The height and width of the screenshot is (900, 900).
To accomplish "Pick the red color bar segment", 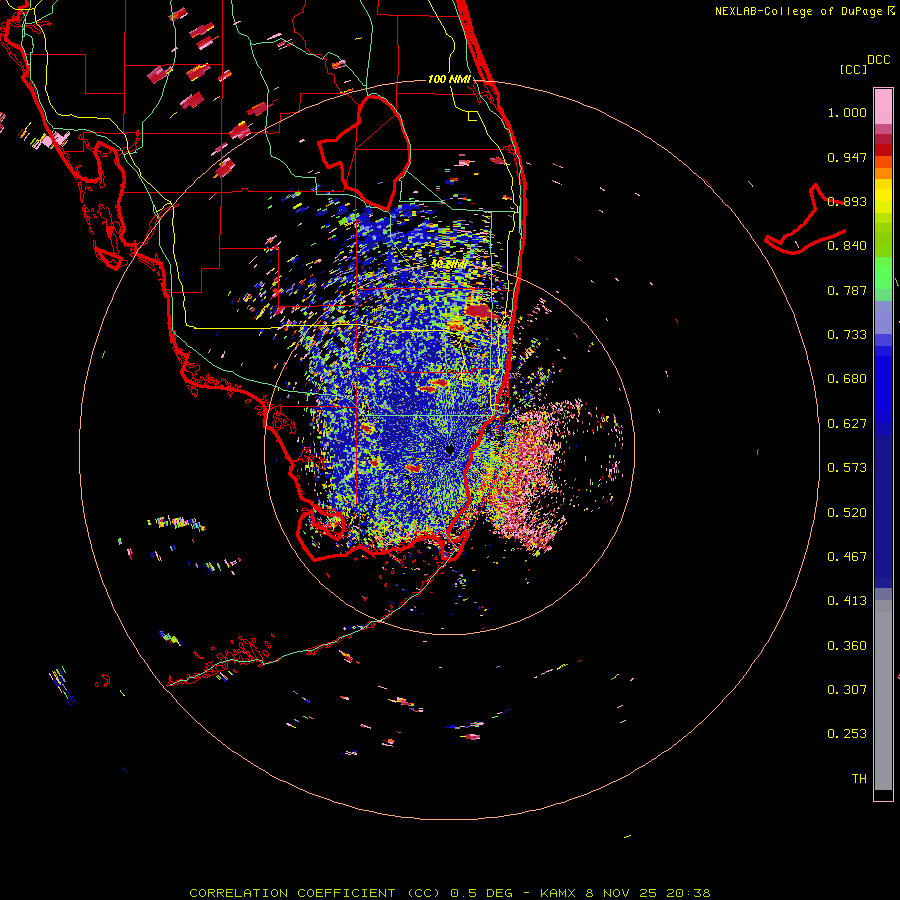I will click(x=883, y=150).
